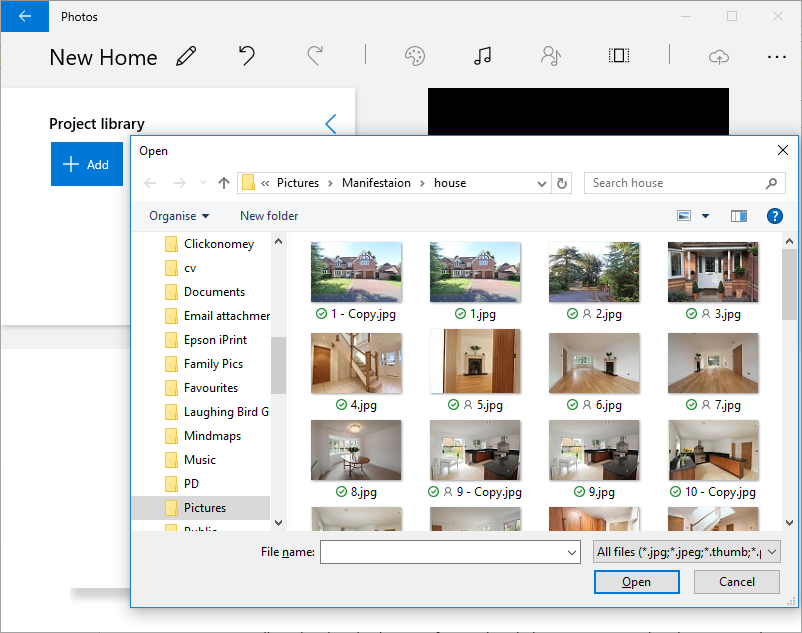The width and height of the screenshot is (802, 633).
Task: Refresh the house folder view
Action: point(562,184)
